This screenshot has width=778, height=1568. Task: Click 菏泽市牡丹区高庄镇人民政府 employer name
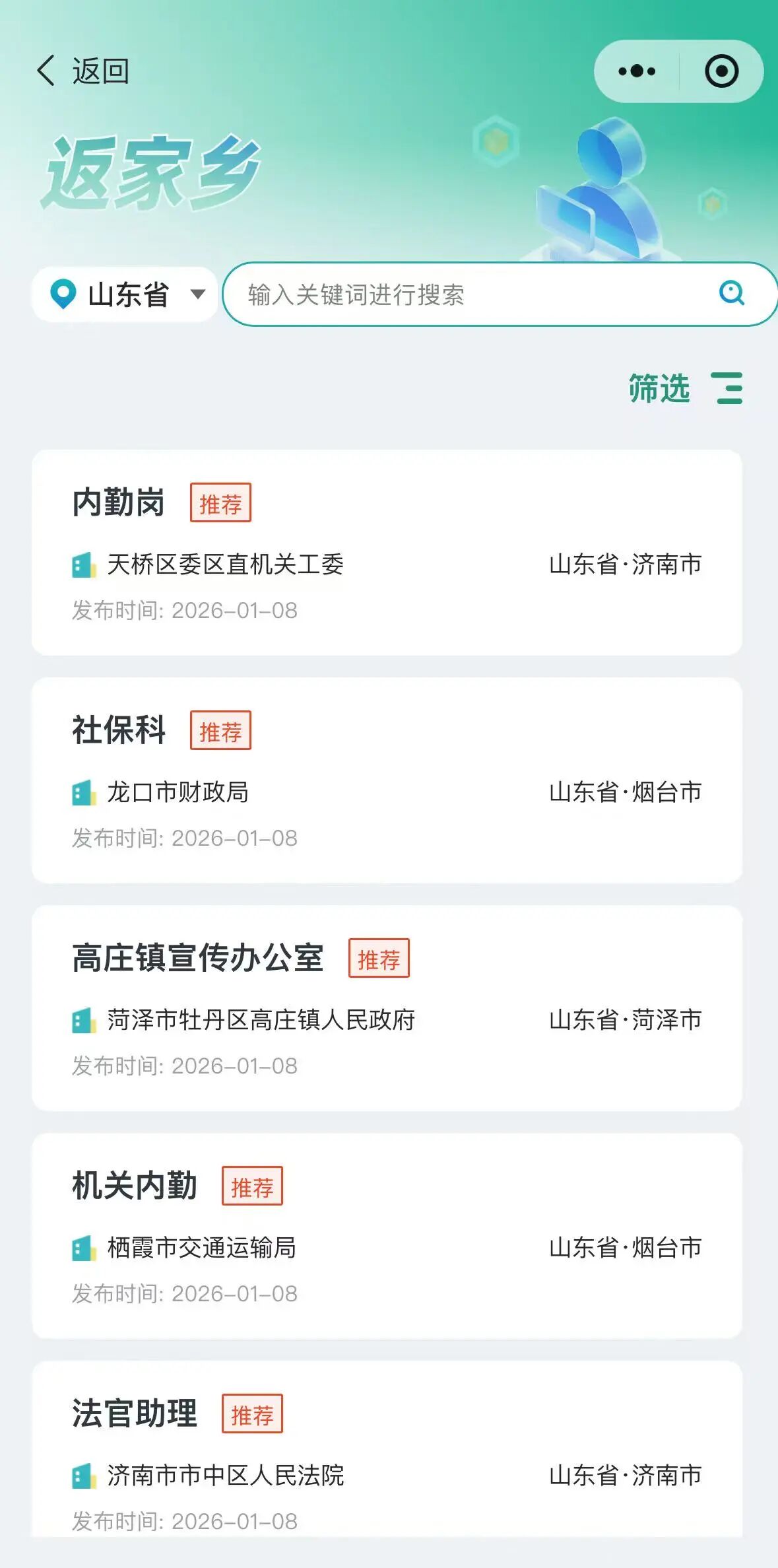coord(261,1021)
